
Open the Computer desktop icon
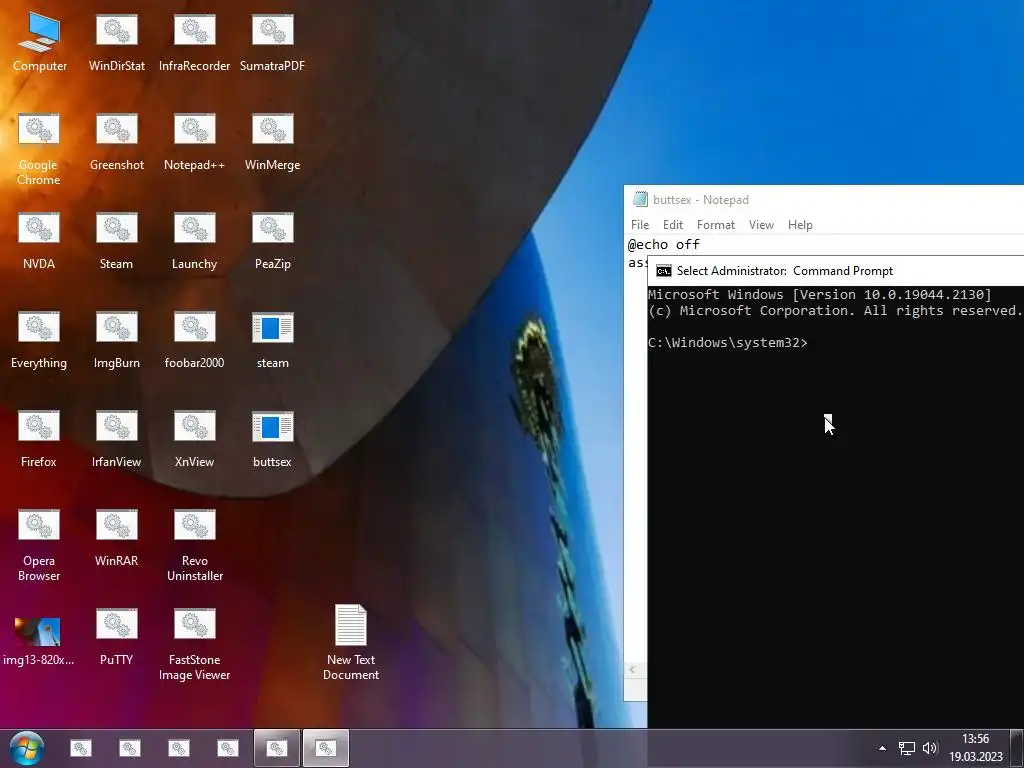(x=39, y=42)
